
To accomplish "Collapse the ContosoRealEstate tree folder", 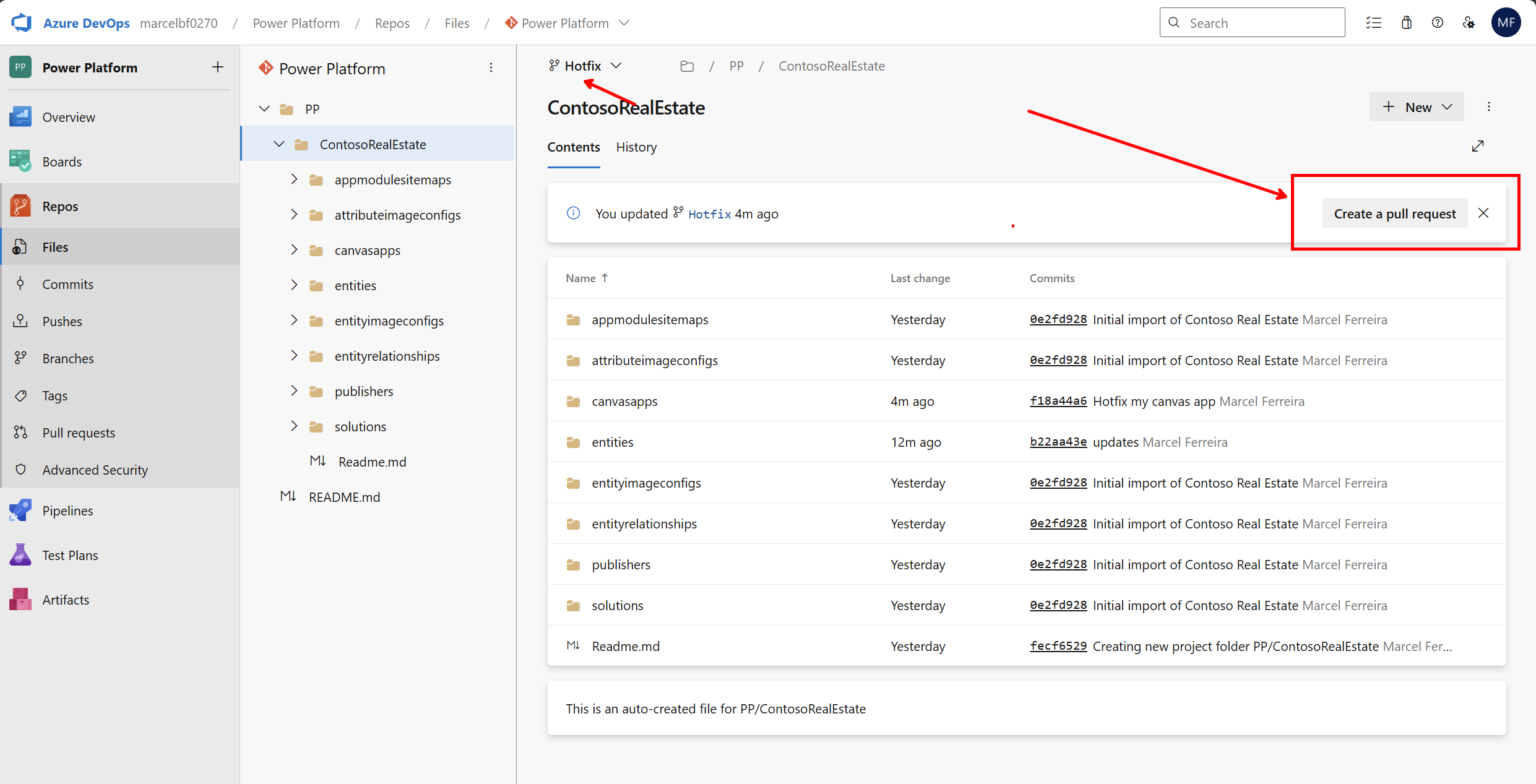I will click(x=279, y=144).
